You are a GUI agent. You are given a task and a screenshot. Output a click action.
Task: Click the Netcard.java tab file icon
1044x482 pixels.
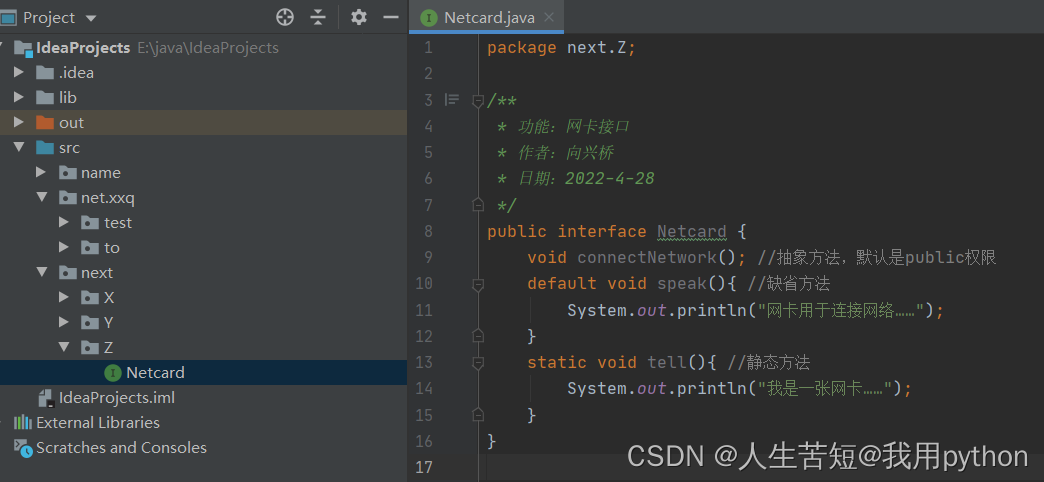[429, 18]
